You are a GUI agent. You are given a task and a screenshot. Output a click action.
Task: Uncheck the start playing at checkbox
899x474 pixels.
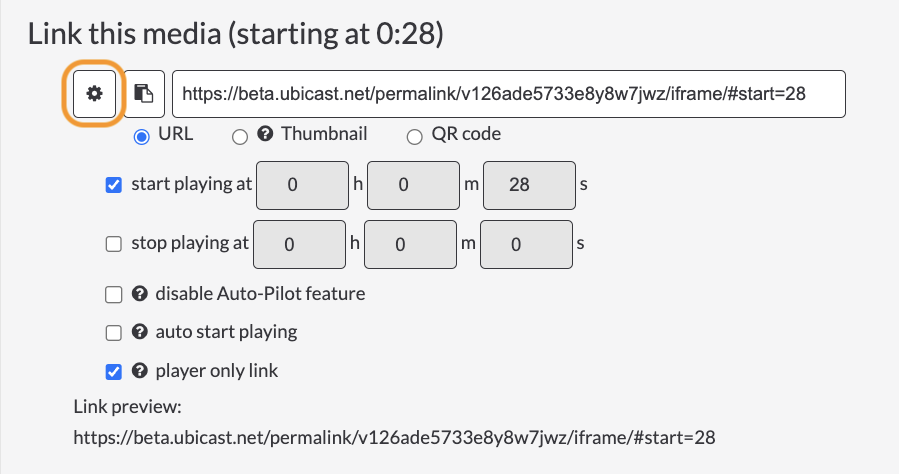(114, 185)
